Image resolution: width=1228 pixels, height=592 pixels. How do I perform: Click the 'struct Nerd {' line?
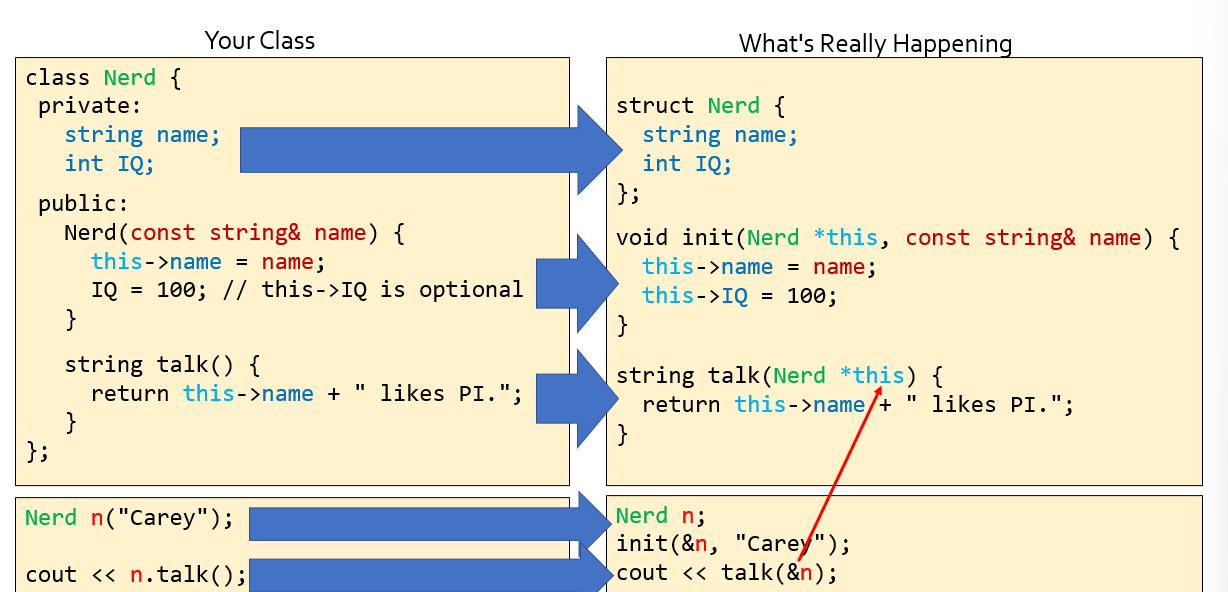coord(701,106)
